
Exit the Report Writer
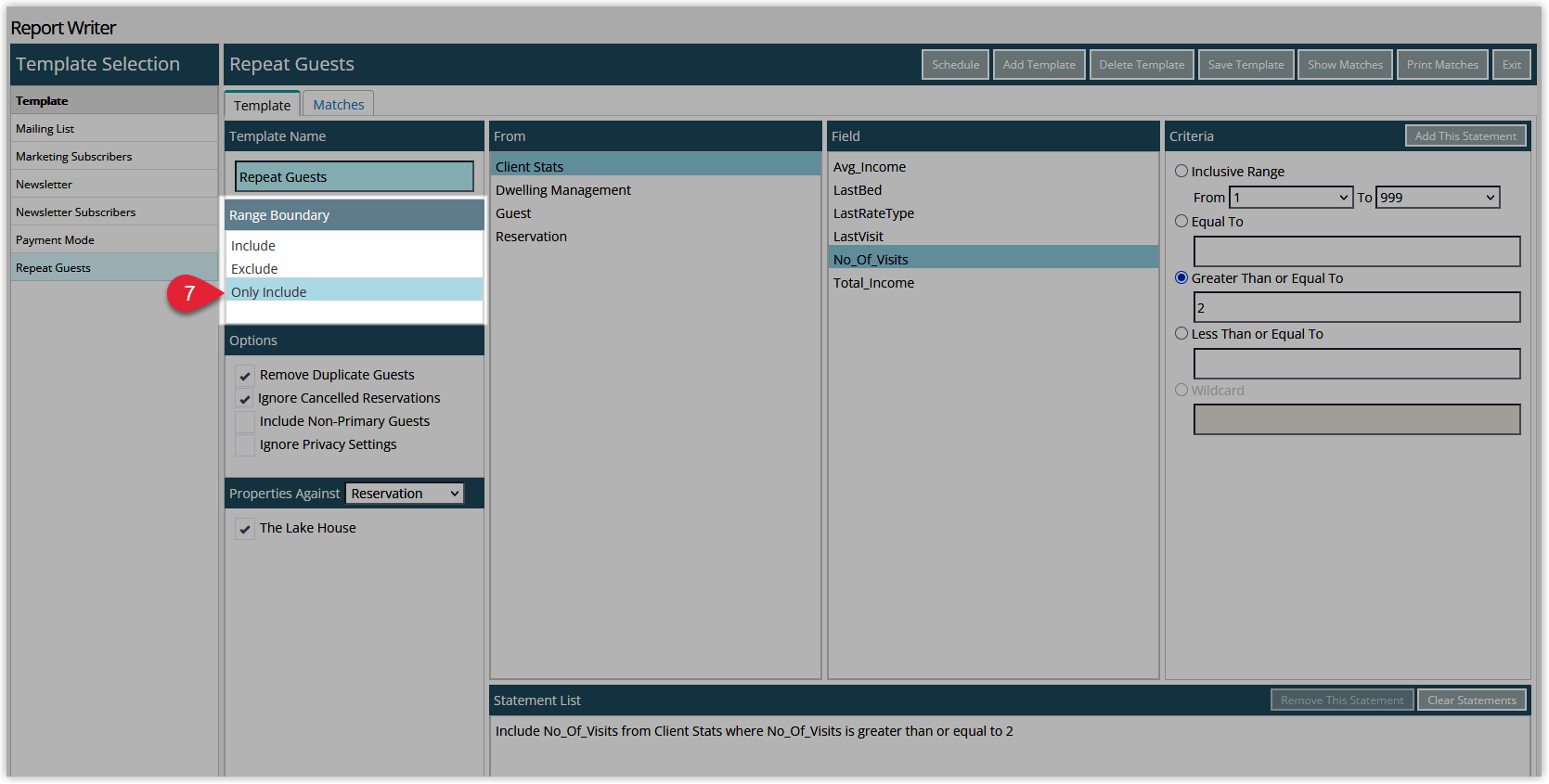pyautogui.click(x=1511, y=65)
